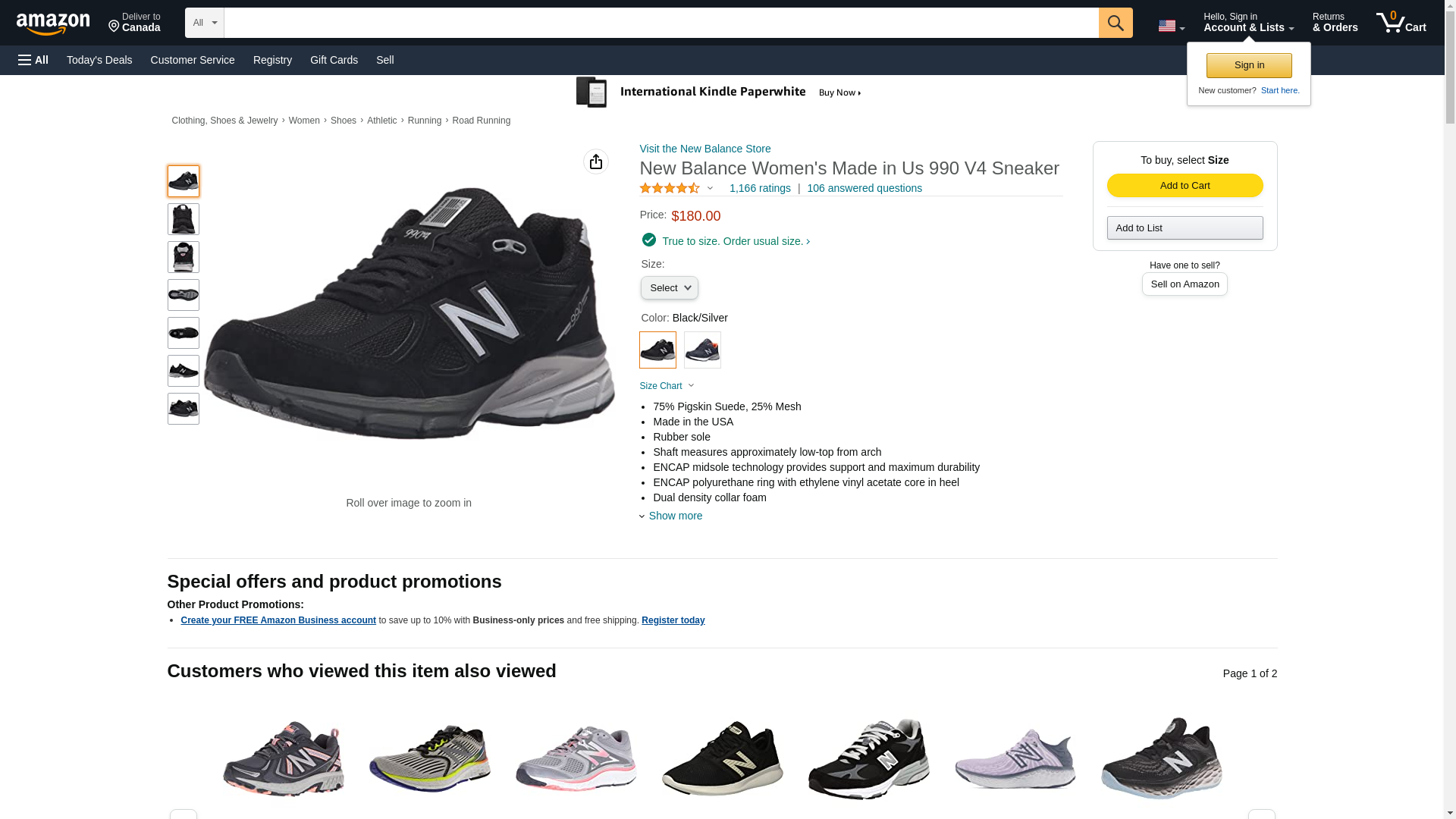Open the search category All dropdown
Screen dimensions: 1456x819
coord(204,23)
